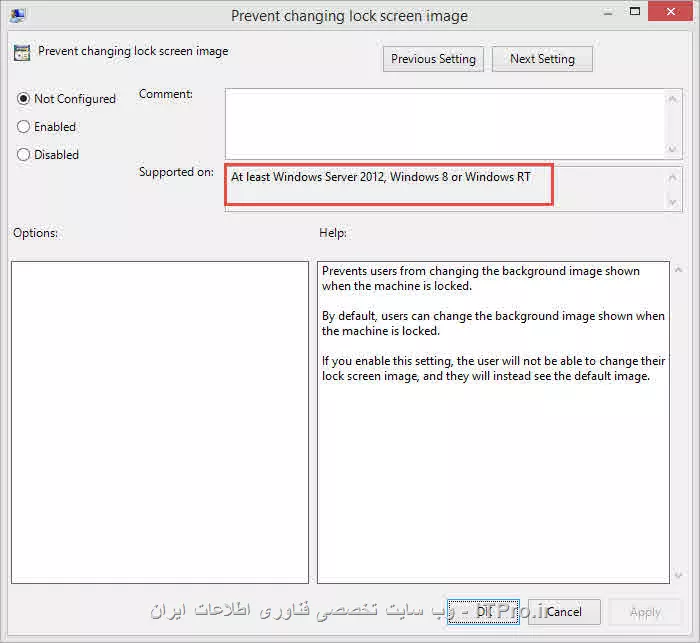
Task: Click the Cancel button
Action: point(564,612)
